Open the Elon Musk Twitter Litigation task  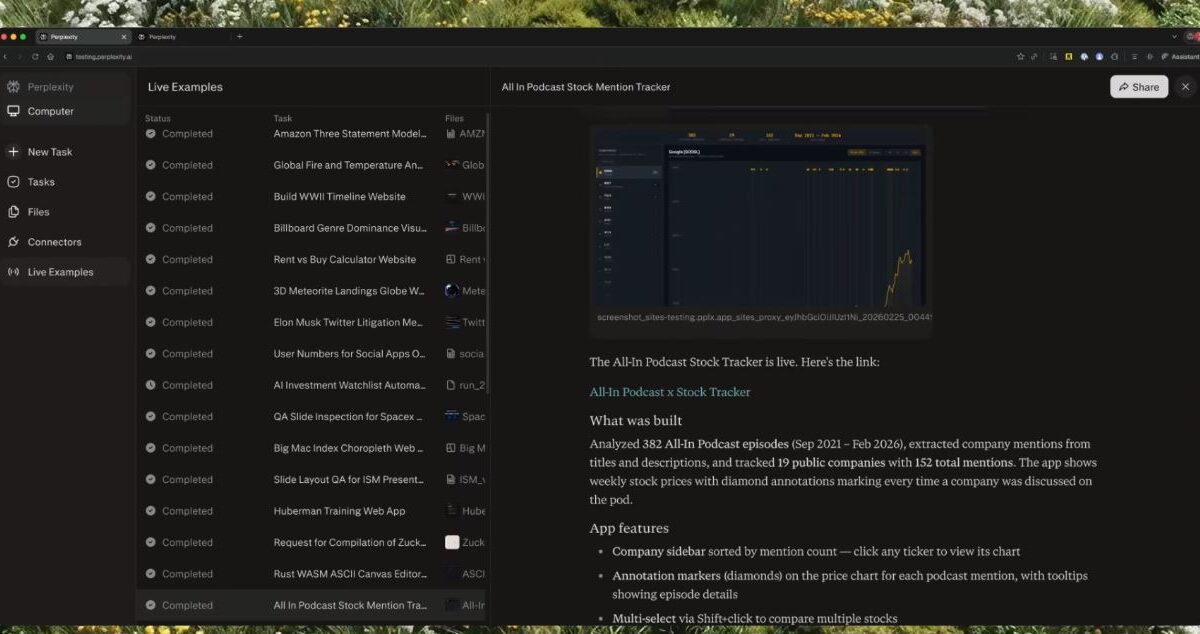(350, 322)
